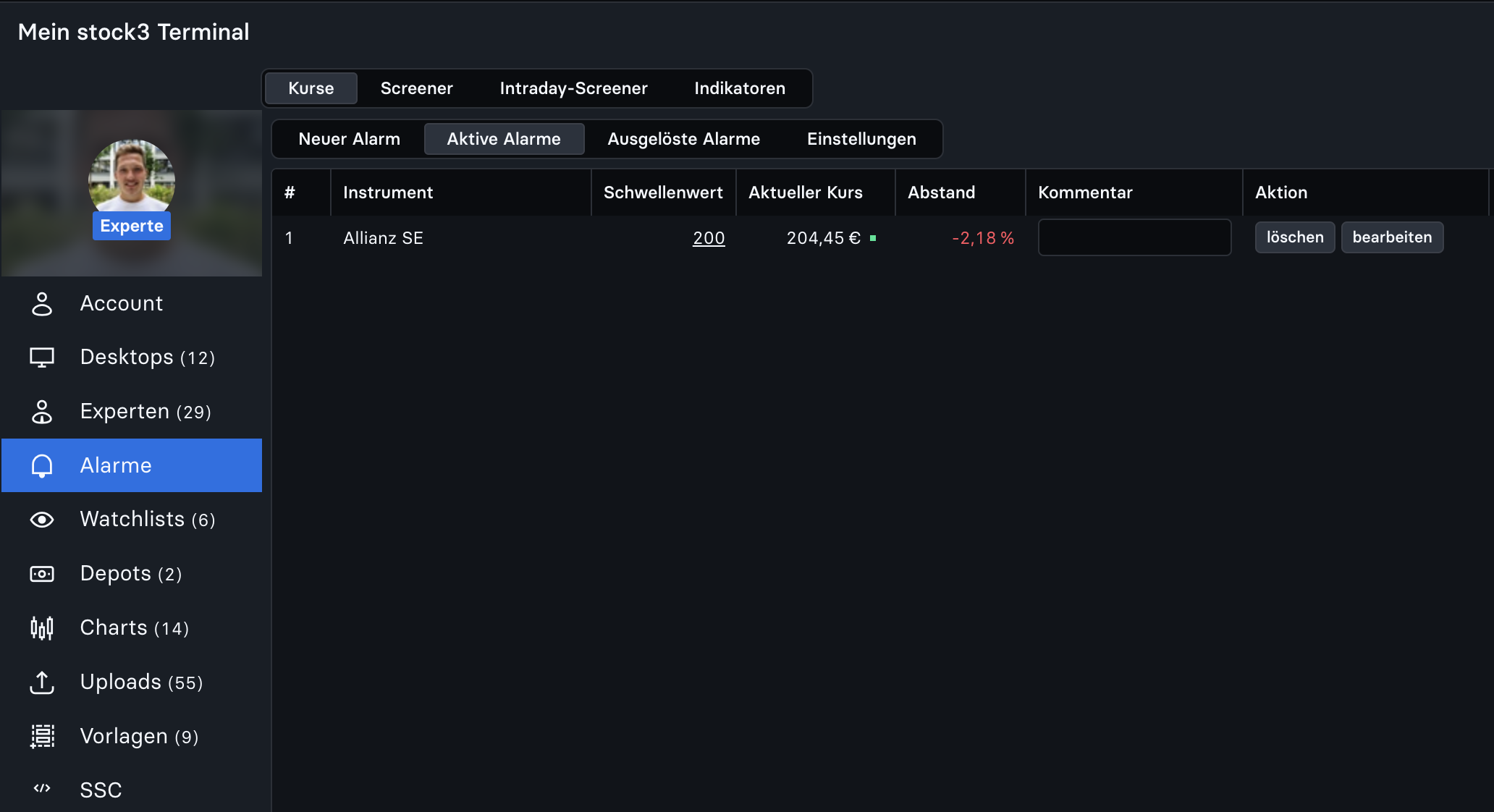1494x812 pixels.
Task: Click the Experte badge
Action: (132, 226)
